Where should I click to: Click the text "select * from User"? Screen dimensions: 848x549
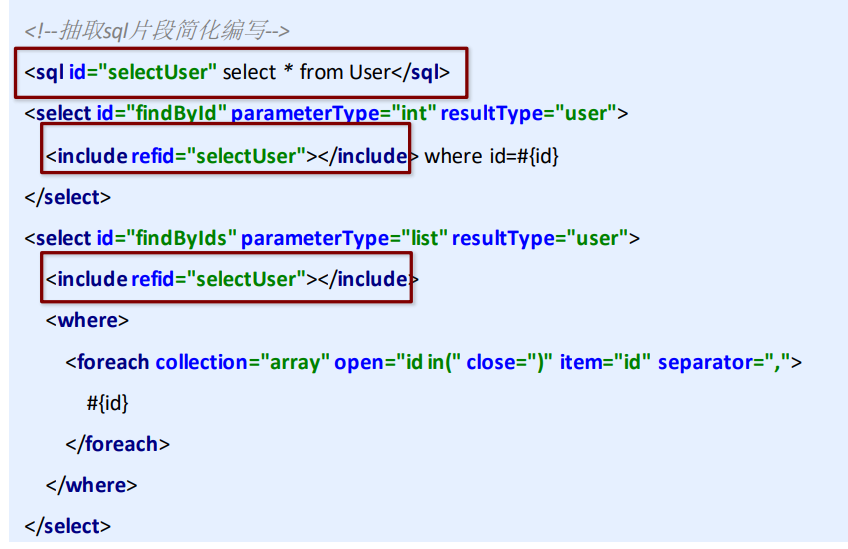pyautogui.click(x=307, y=72)
